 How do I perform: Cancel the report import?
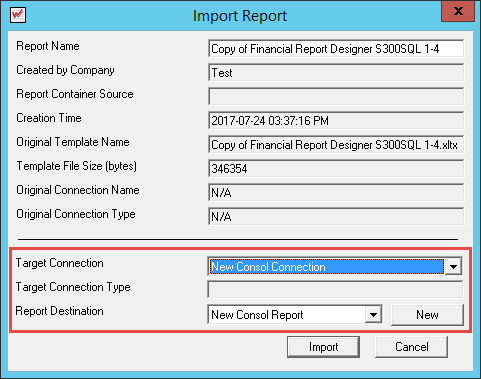coord(411,347)
